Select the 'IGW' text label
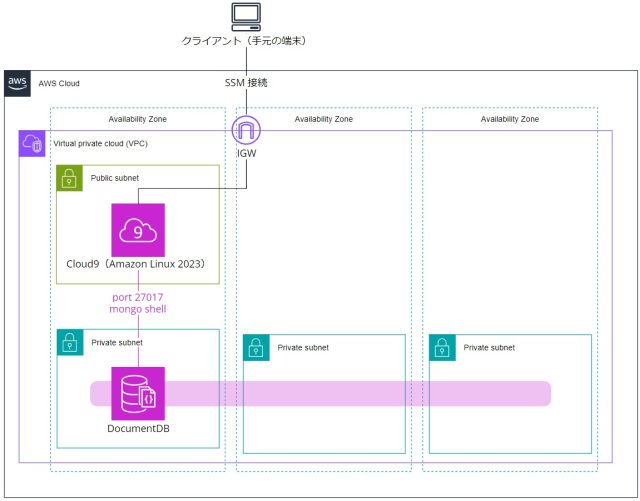Image resolution: width=640 pixels, height=501 pixels. [x=247, y=154]
